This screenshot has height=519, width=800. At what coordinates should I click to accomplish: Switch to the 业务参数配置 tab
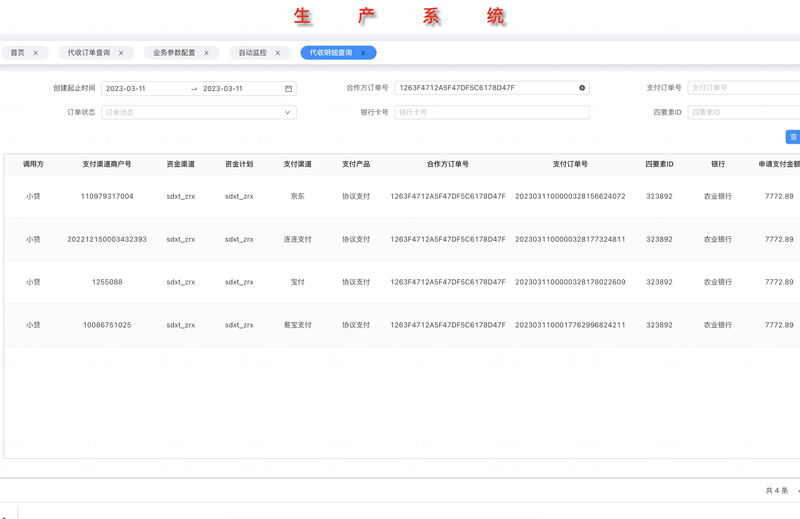[x=174, y=53]
